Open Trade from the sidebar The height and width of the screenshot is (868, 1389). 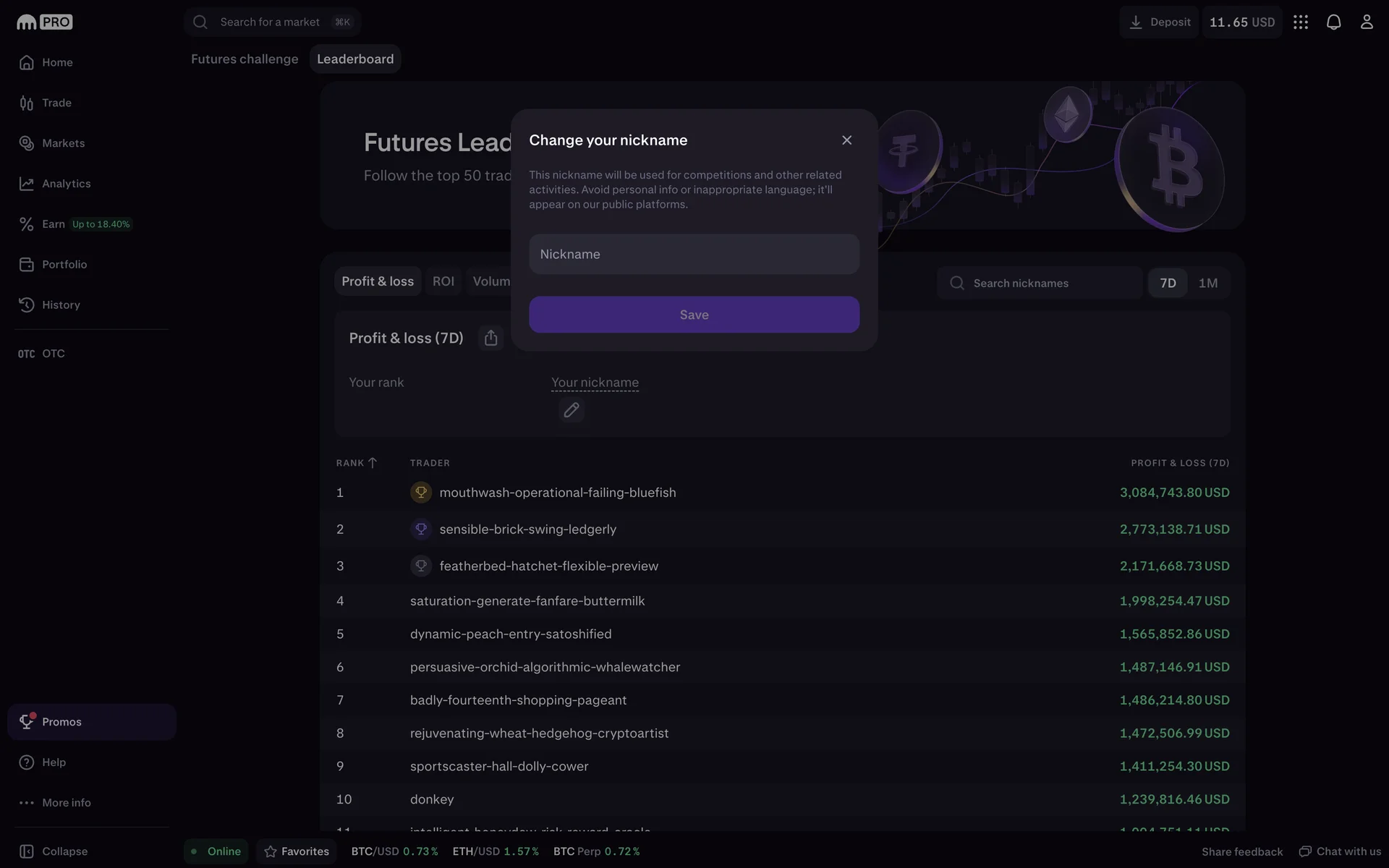pos(56,103)
